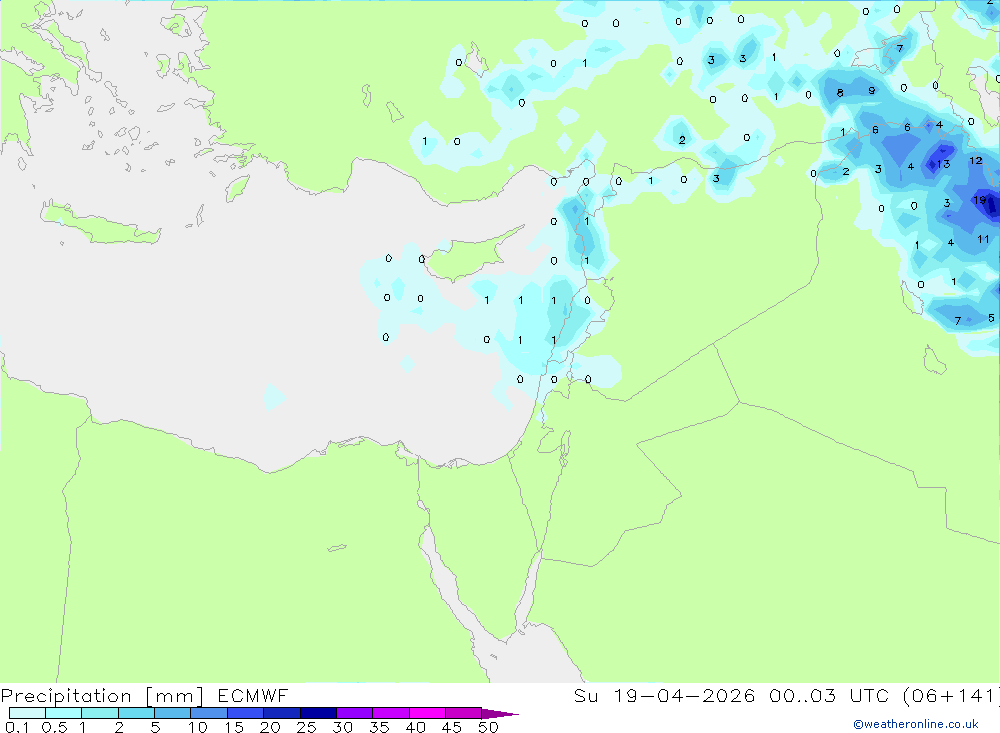This screenshot has width=1000, height=733.
Task: Choose the 40–45 mm magenta legend swatch
Action: [427, 713]
